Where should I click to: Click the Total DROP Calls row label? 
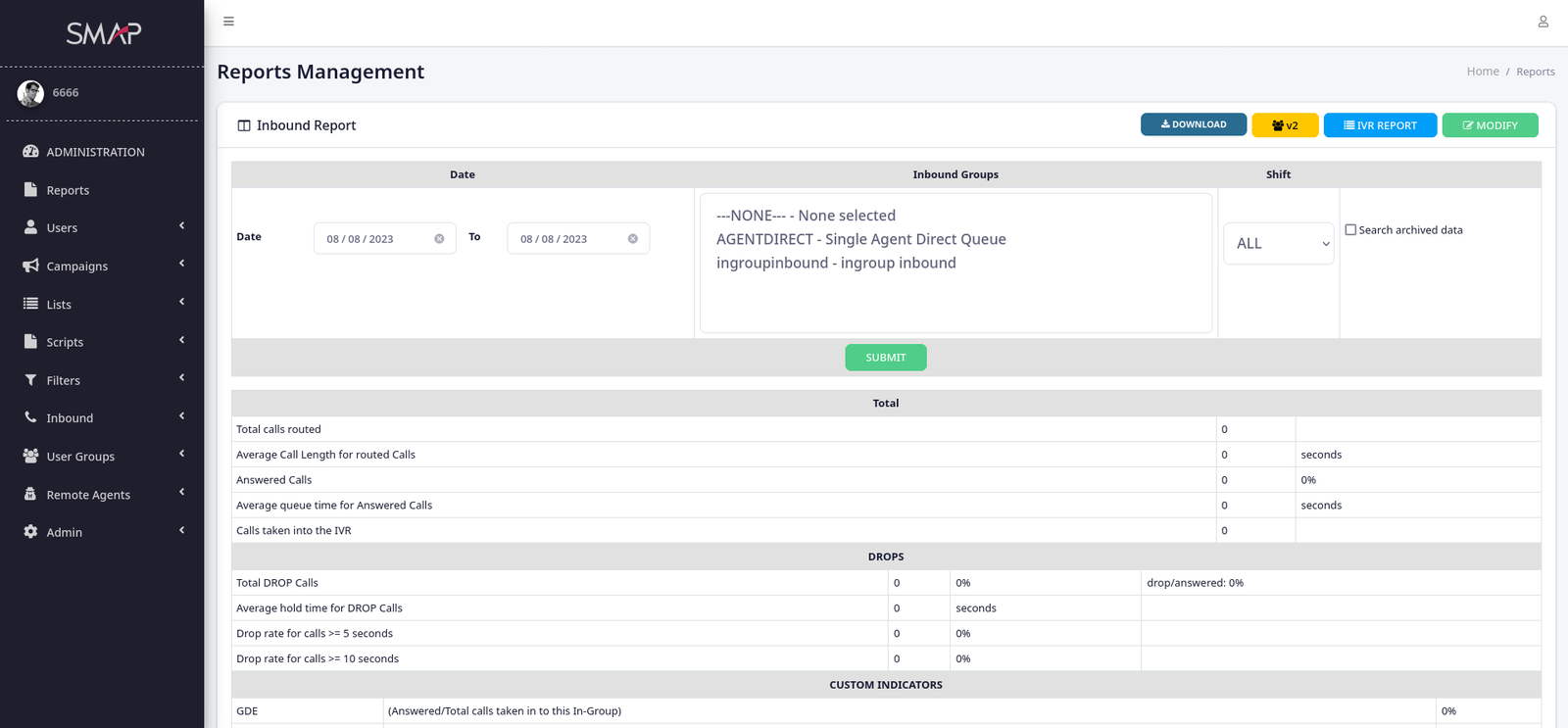[277, 583]
